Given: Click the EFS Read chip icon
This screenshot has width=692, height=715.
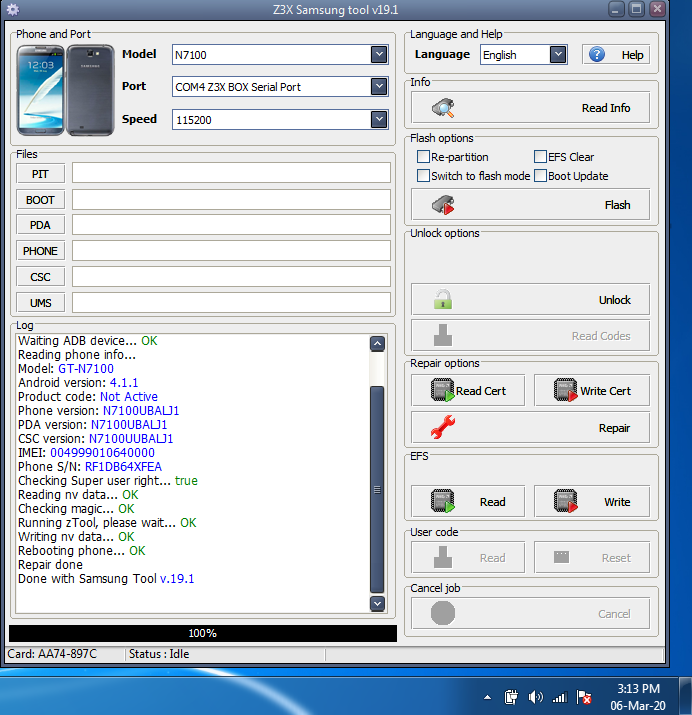Looking at the screenshot, I should pos(443,501).
